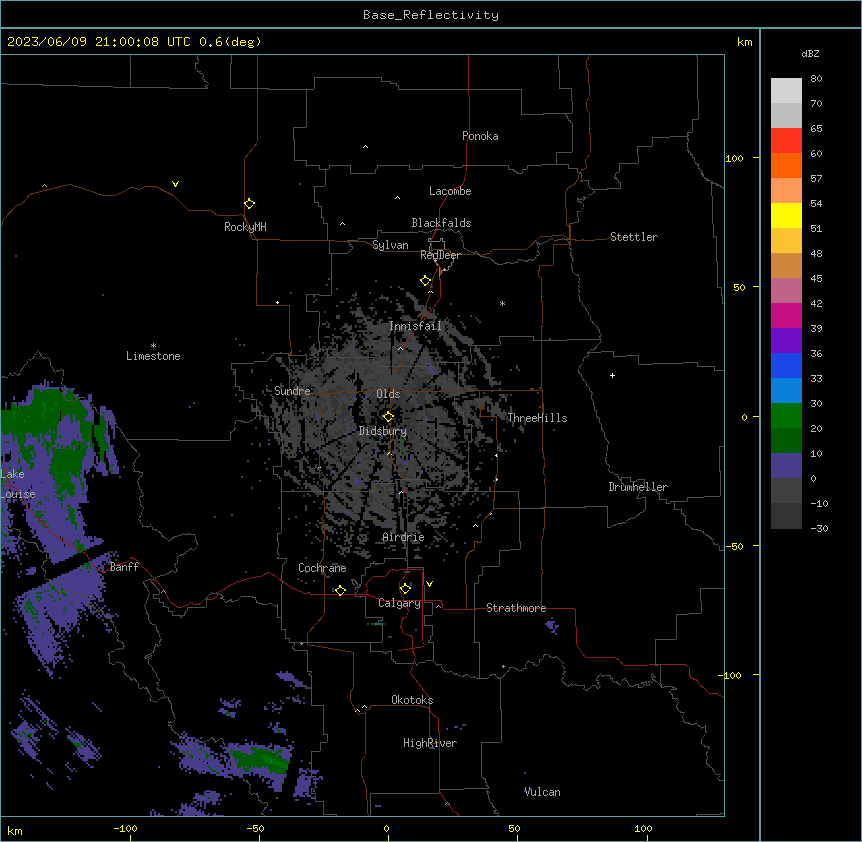Click the Banff label

(124, 567)
